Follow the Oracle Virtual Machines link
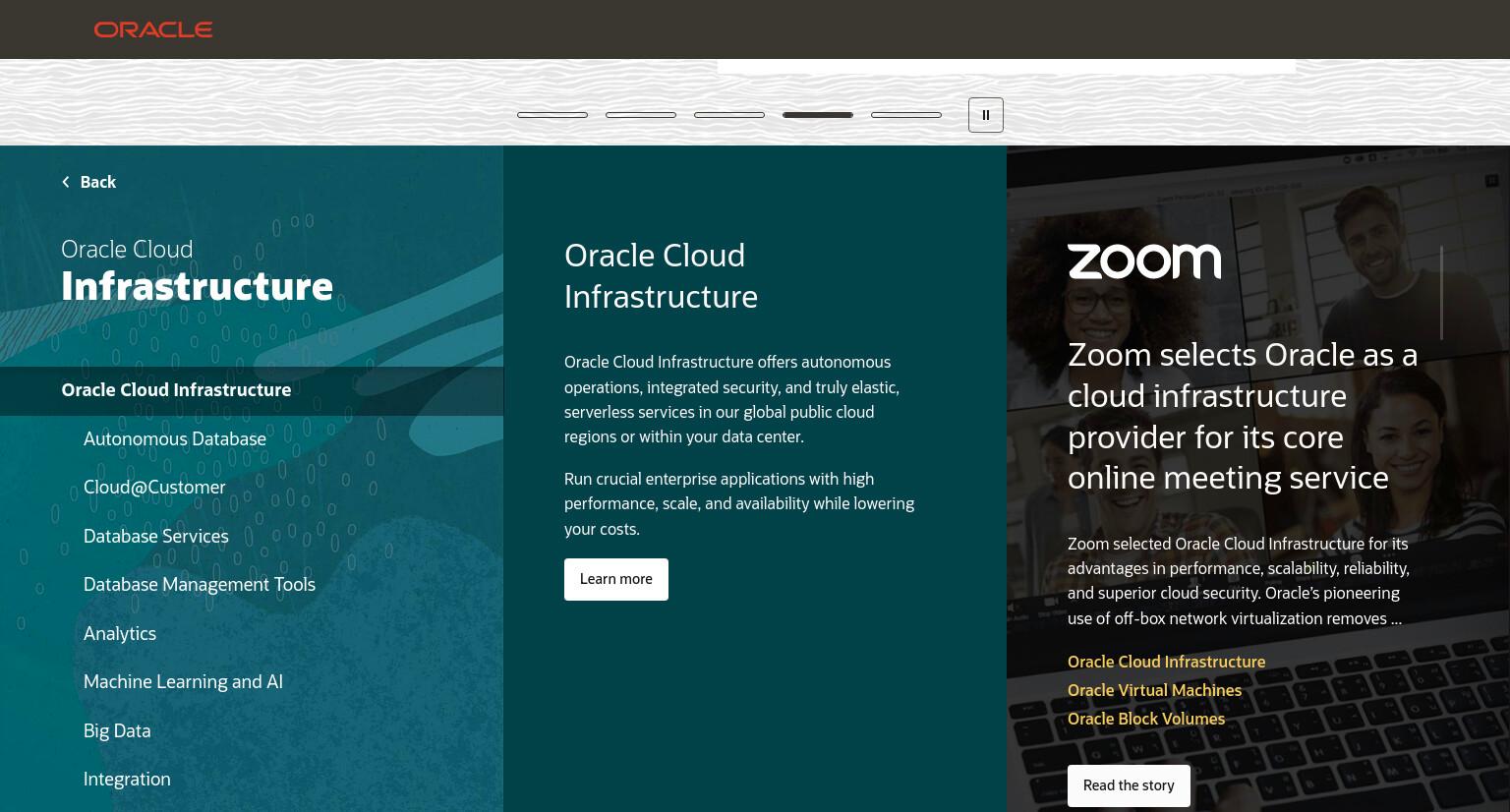Viewport: 1510px width, 812px height. click(x=1154, y=690)
